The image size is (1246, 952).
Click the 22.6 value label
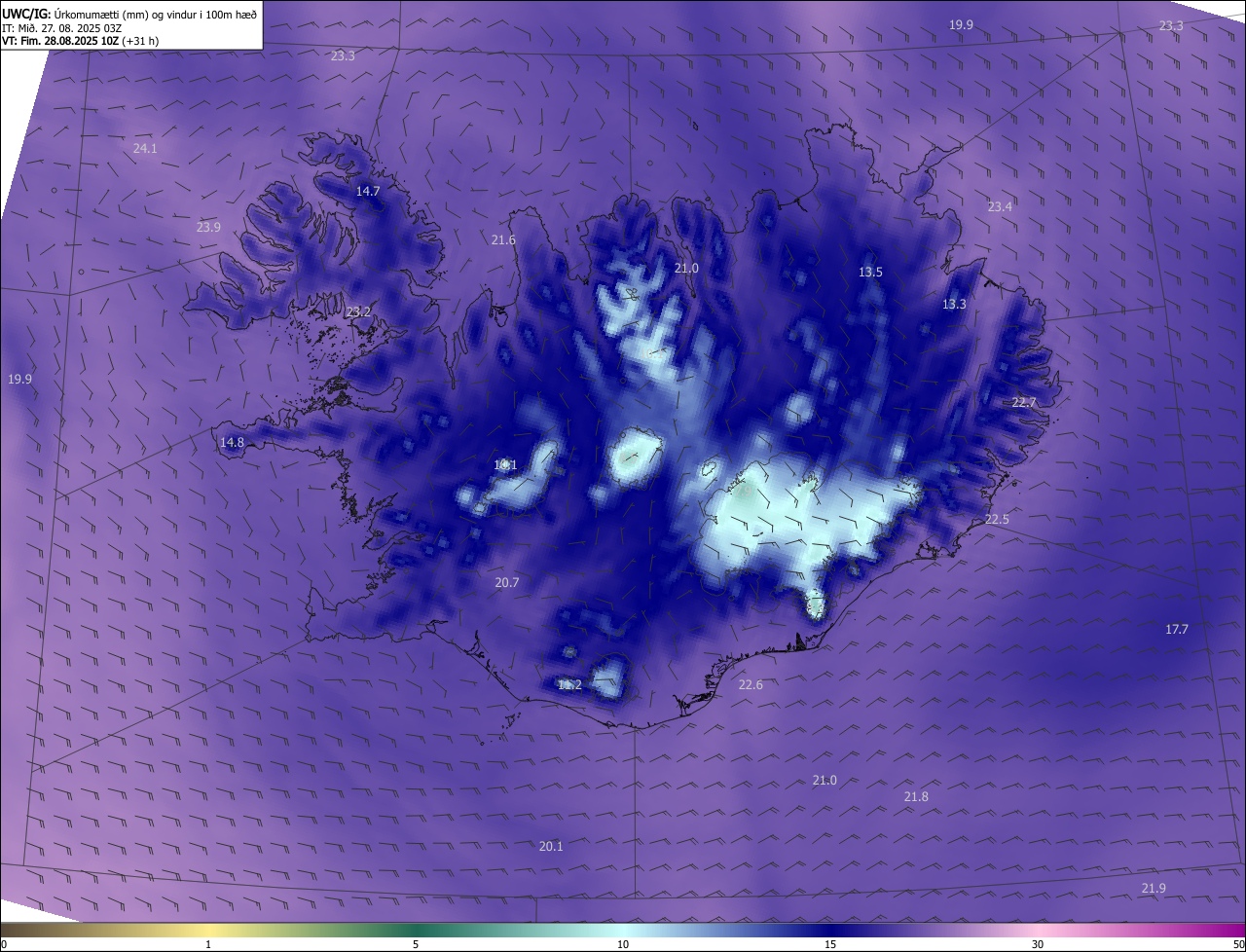pos(751,685)
